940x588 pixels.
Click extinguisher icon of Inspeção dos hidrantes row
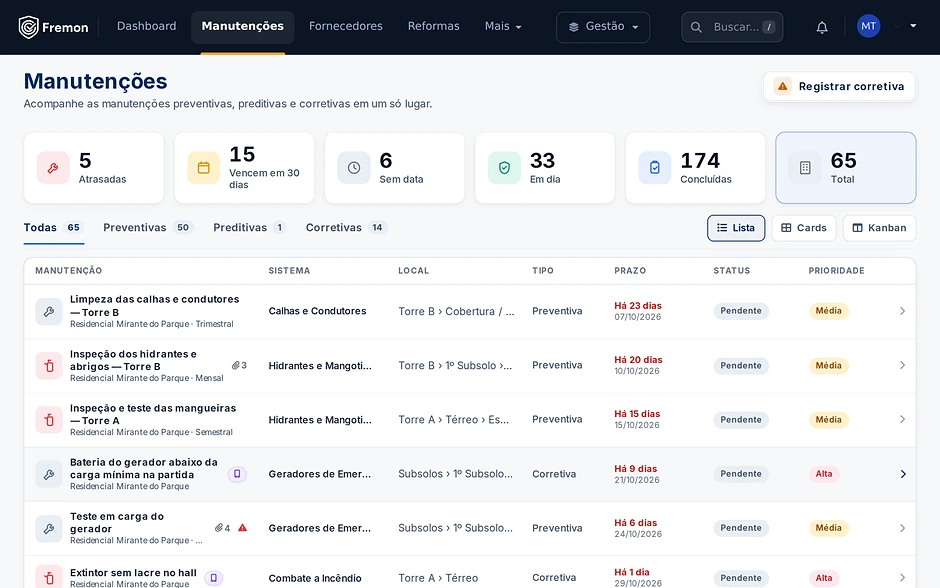[x=49, y=366]
